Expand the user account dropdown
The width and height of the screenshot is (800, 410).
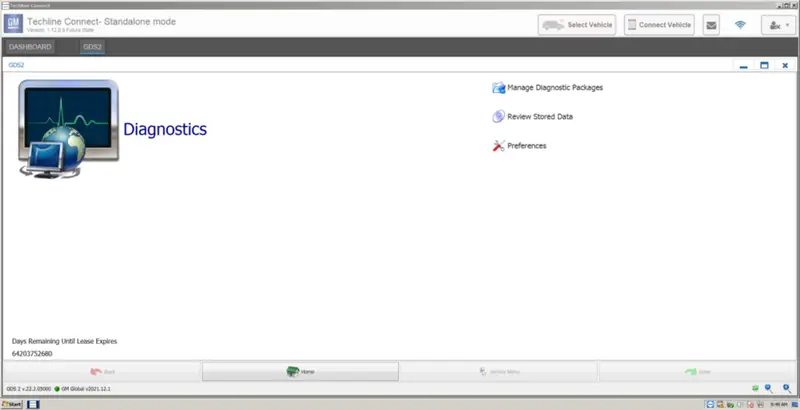point(779,25)
